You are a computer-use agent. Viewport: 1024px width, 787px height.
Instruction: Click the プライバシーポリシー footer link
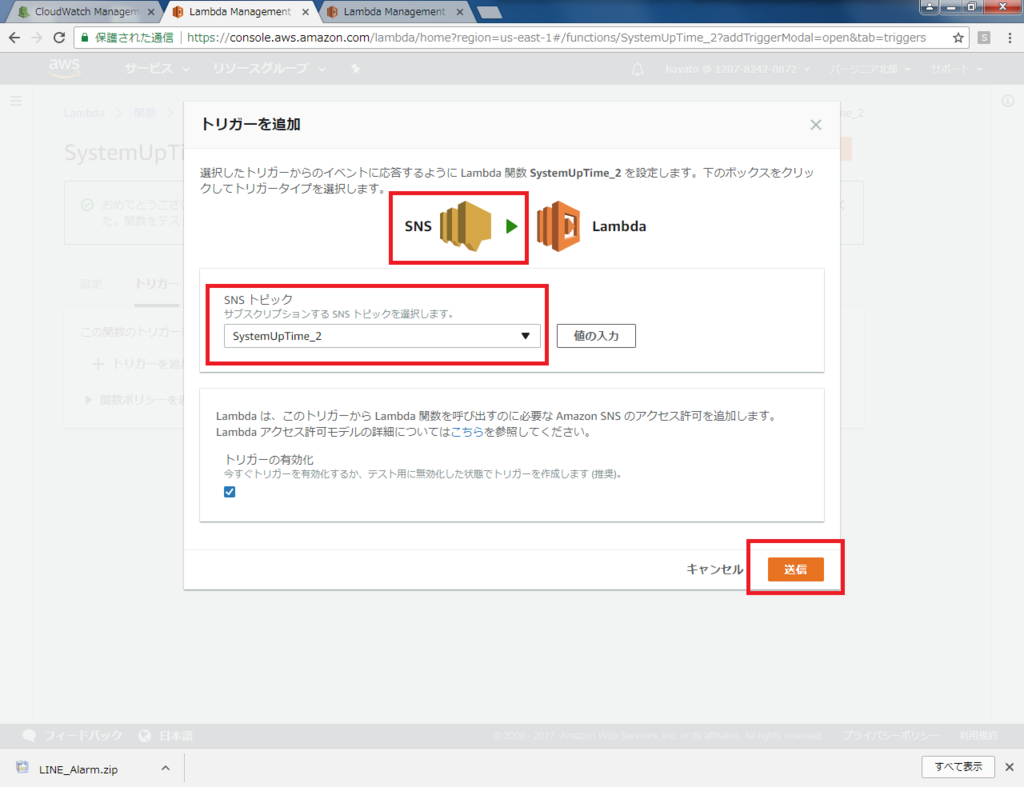pos(890,735)
